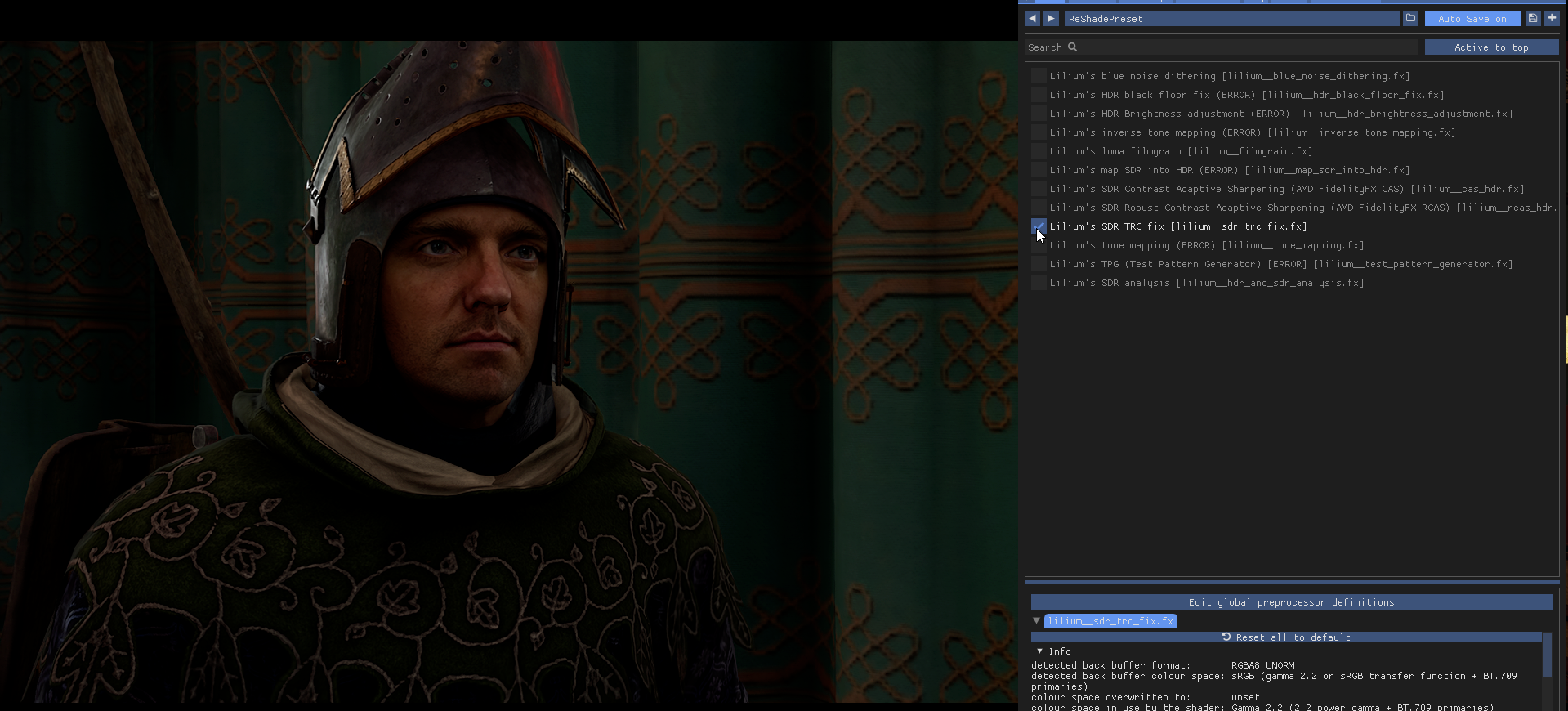The width and height of the screenshot is (1568, 711).
Task: Select the lilium__sdr_trc_fix.fx tab label
Action: pyautogui.click(x=1110, y=621)
